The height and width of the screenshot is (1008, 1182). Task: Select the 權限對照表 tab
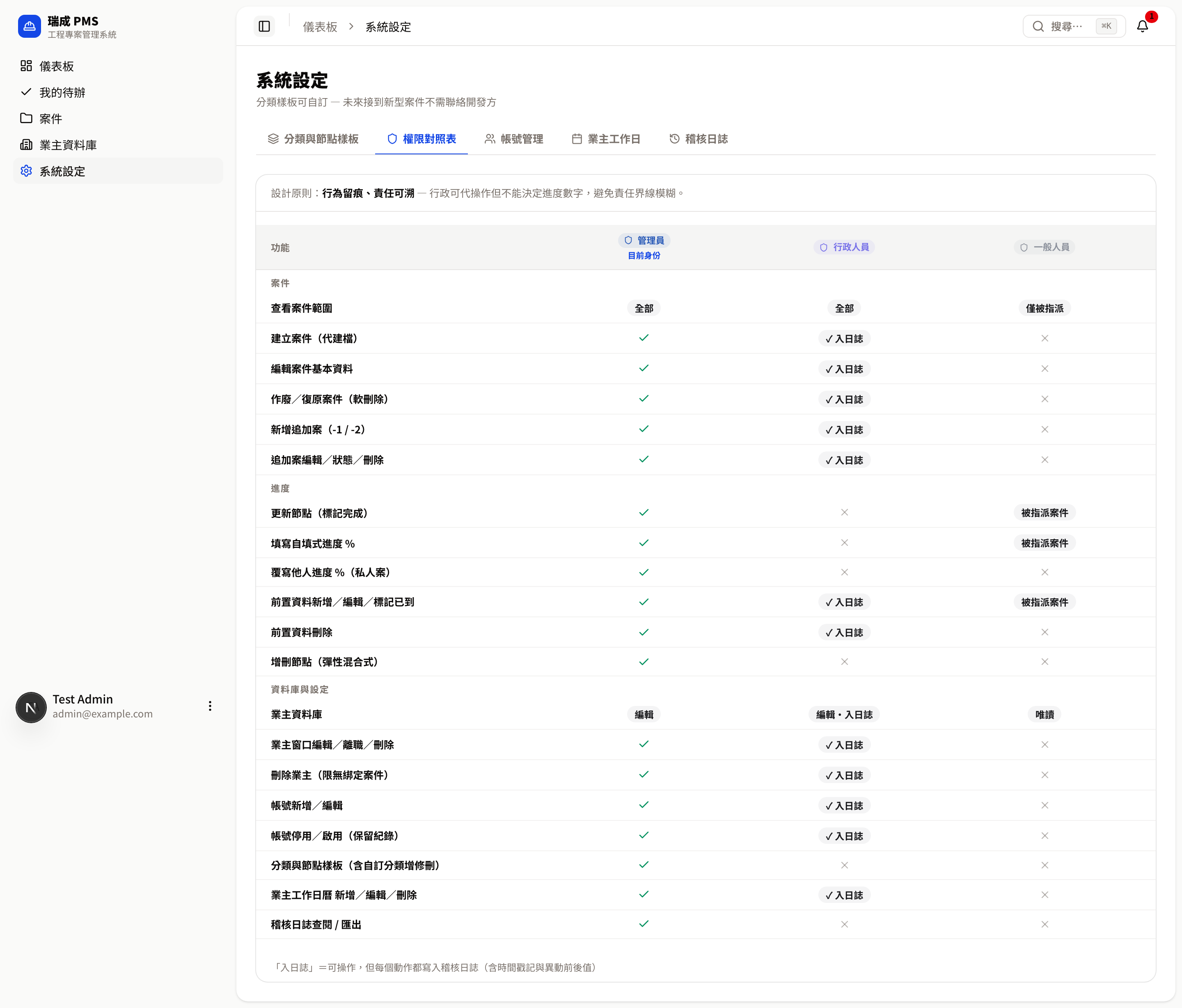[421, 139]
